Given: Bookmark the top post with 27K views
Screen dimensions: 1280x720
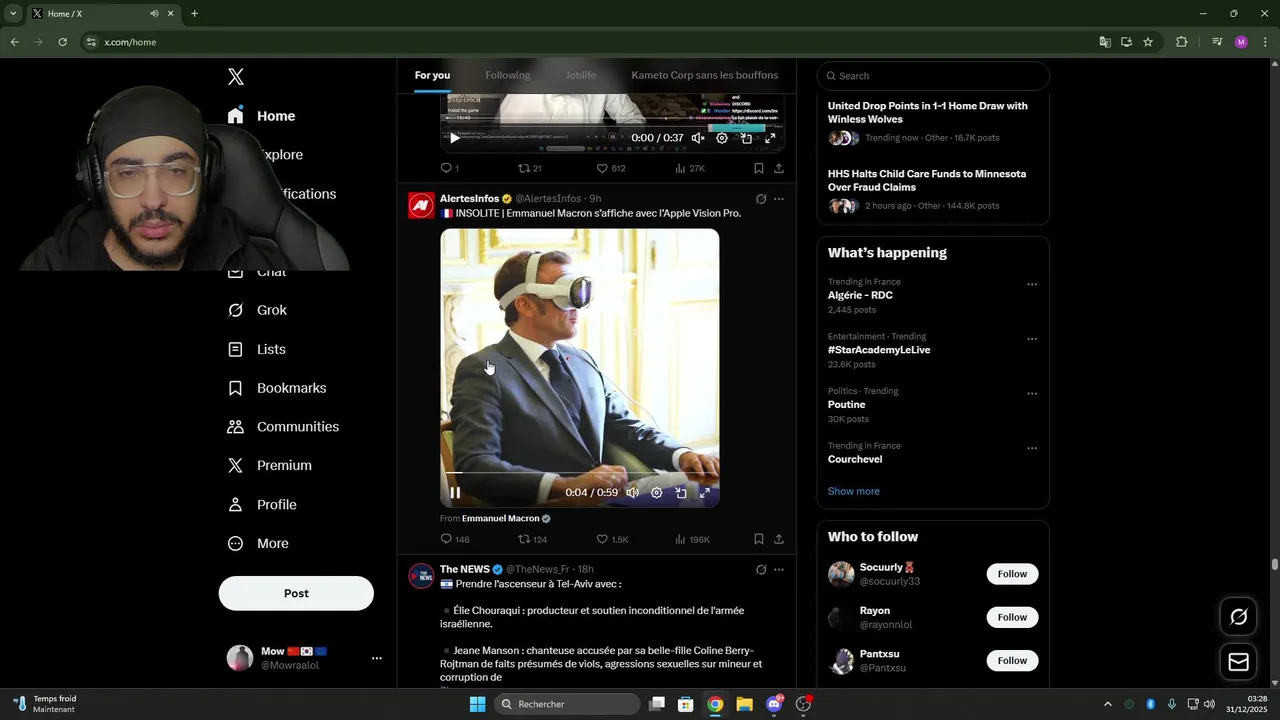Looking at the screenshot, I should 759,168.
